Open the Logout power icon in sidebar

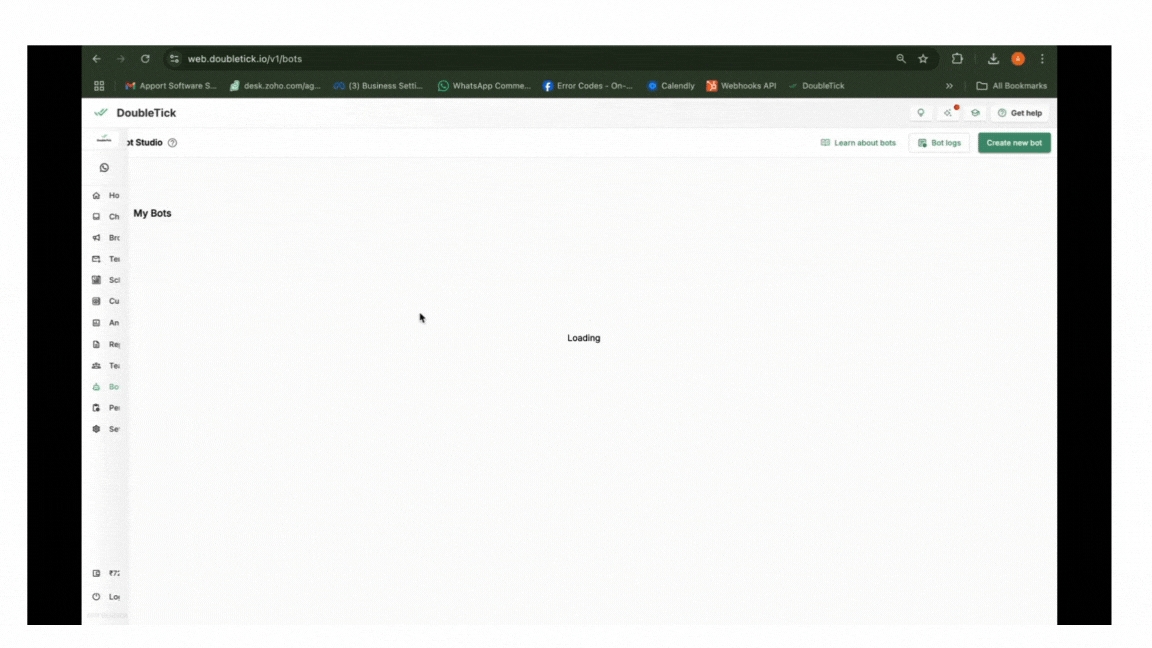[96, 597]
